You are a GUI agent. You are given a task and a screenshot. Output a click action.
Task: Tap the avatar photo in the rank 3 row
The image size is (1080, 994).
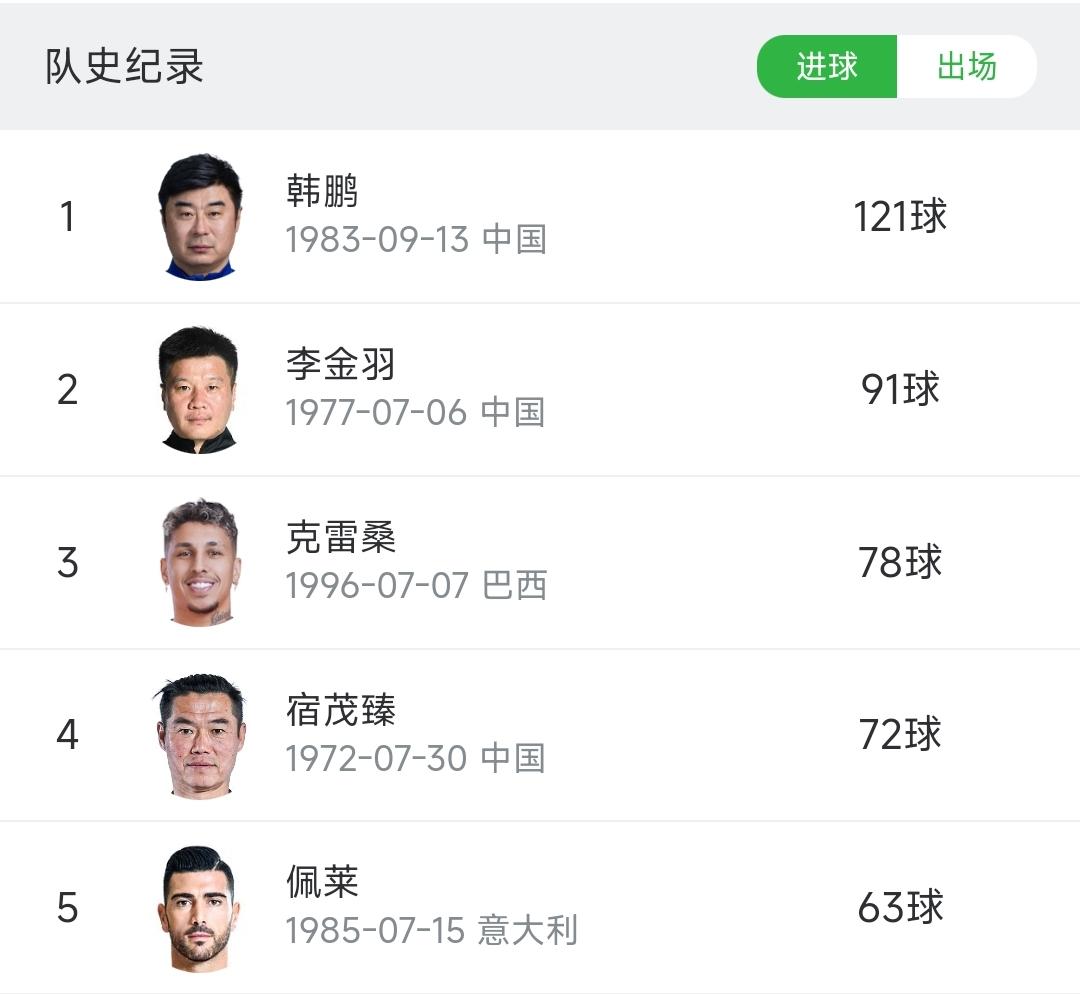pyautogui.click(x=200, y=562)
